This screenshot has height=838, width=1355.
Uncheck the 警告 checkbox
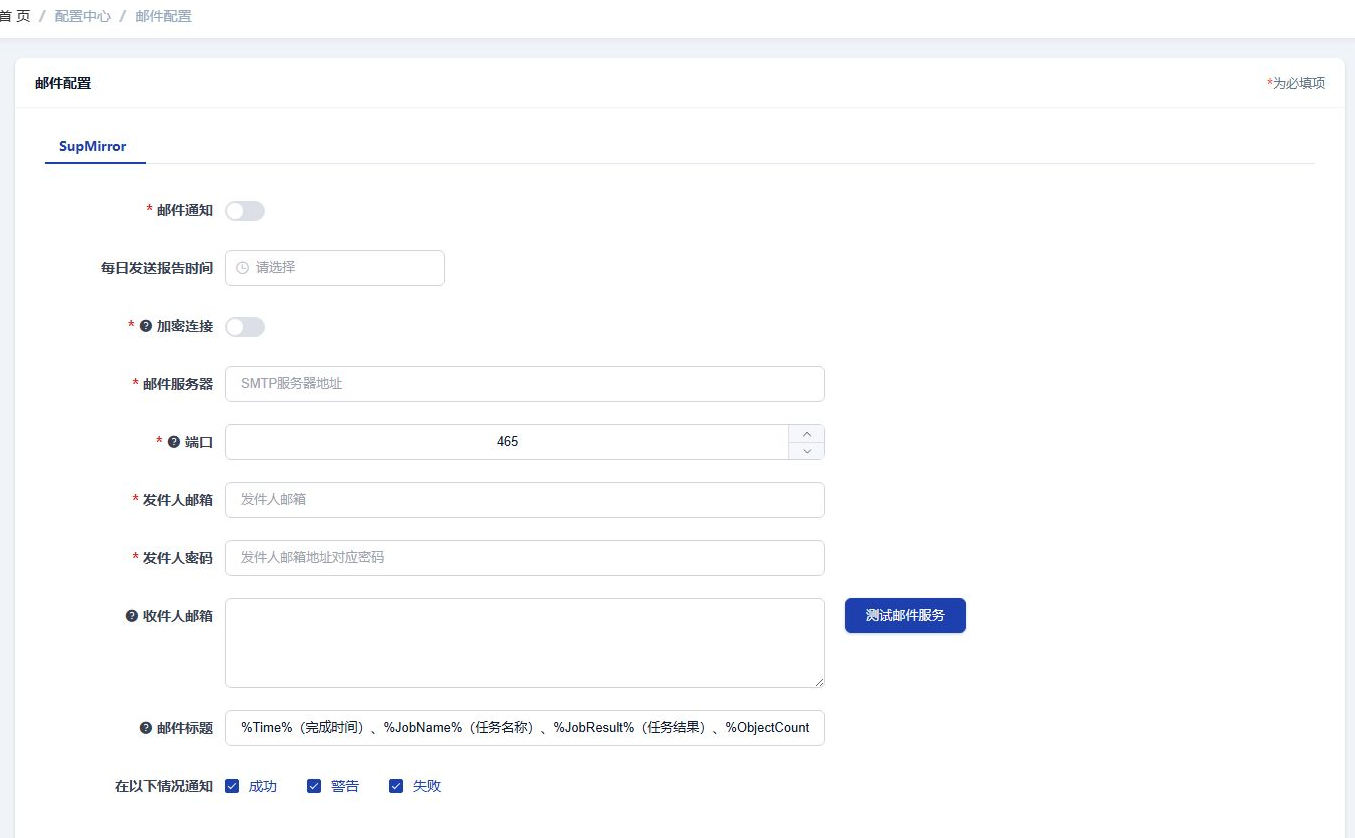pos(314,786)
